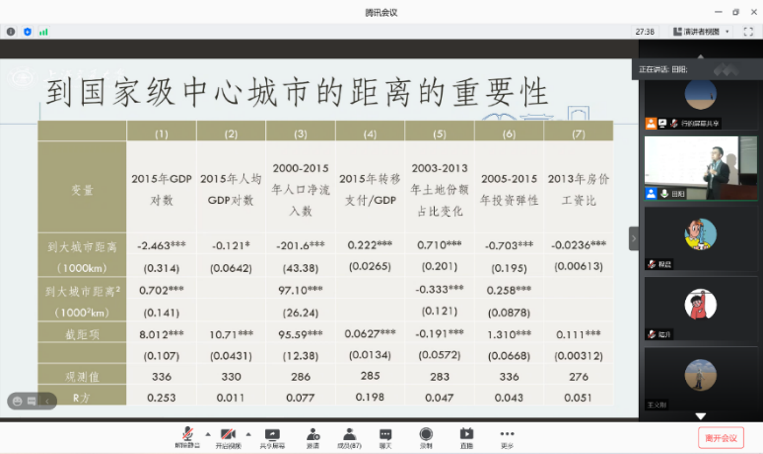
Task: Start screen sharing
Action: (272, 436)
